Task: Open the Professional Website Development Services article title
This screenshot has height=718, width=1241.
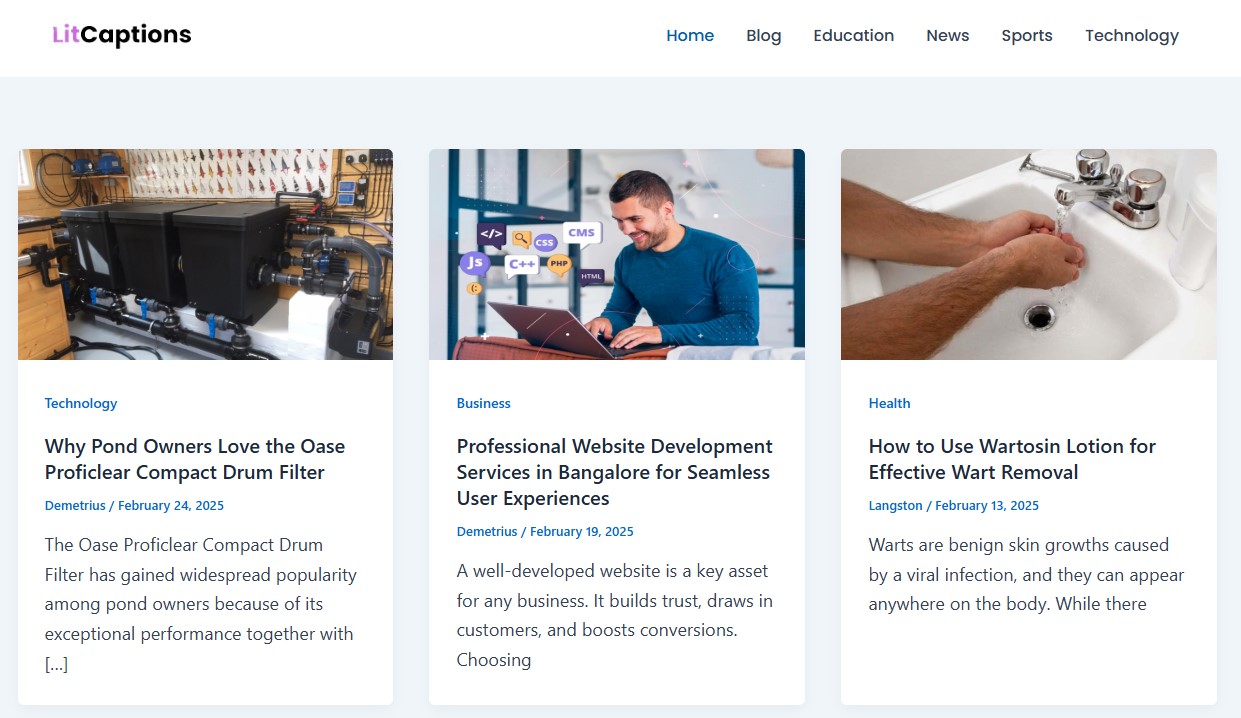Action: click(614, 472)
